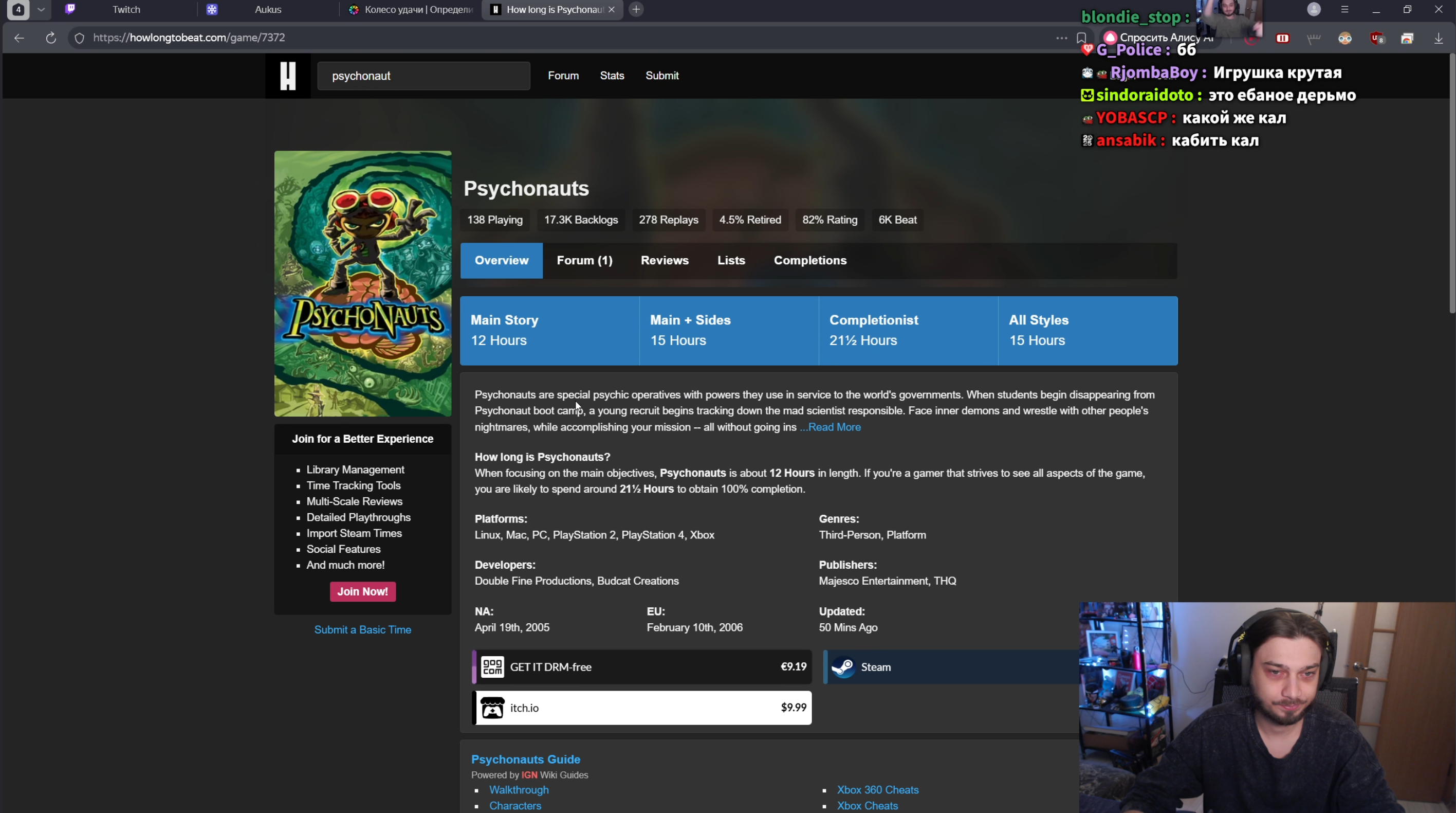Open the browser hamburger menu
The height and width of the screenshot is (813, 1456).
[1344, 10]
